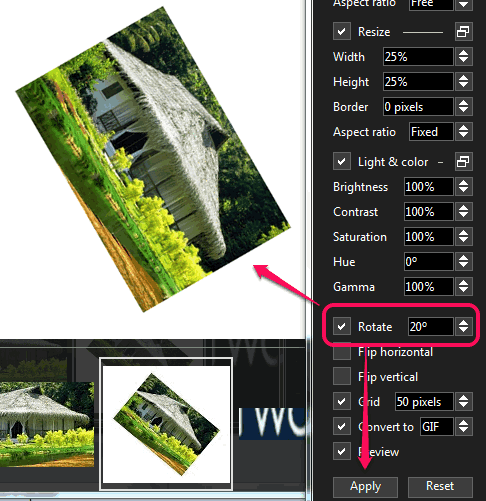Screen dimensions: 486x501
Task: Select the rotated house thumbnail
Action: pos(166,424)
